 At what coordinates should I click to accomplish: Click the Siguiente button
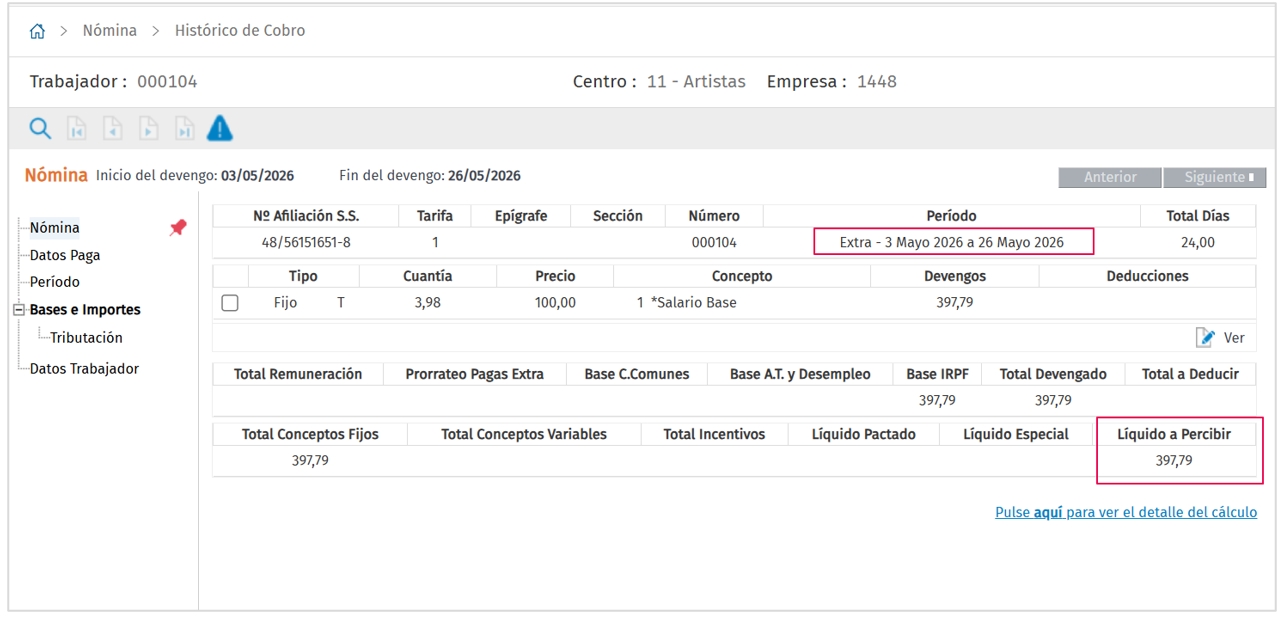[x=1215, y=177]
